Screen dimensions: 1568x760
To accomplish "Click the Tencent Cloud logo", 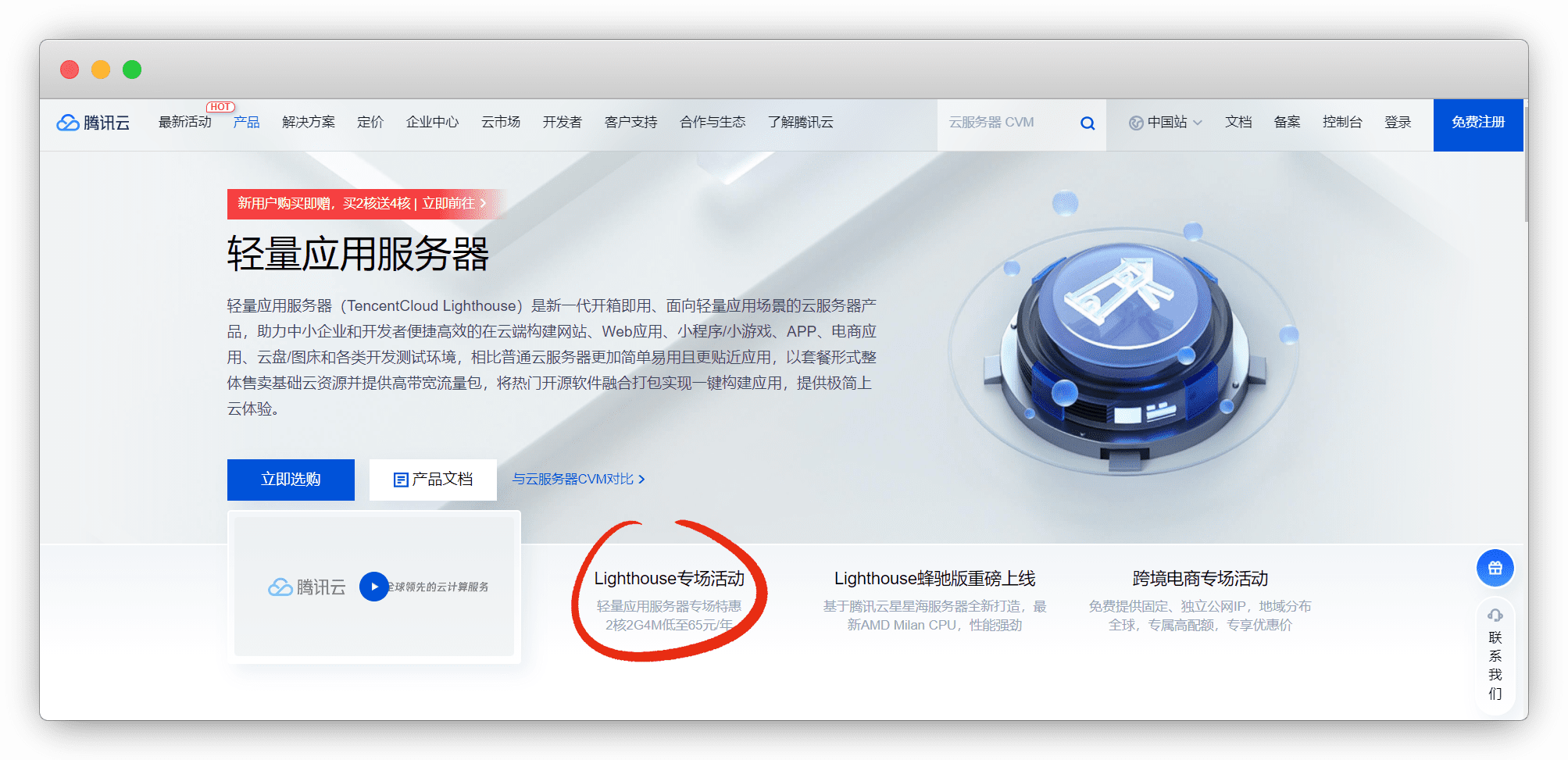I will [x=93, y=123].
